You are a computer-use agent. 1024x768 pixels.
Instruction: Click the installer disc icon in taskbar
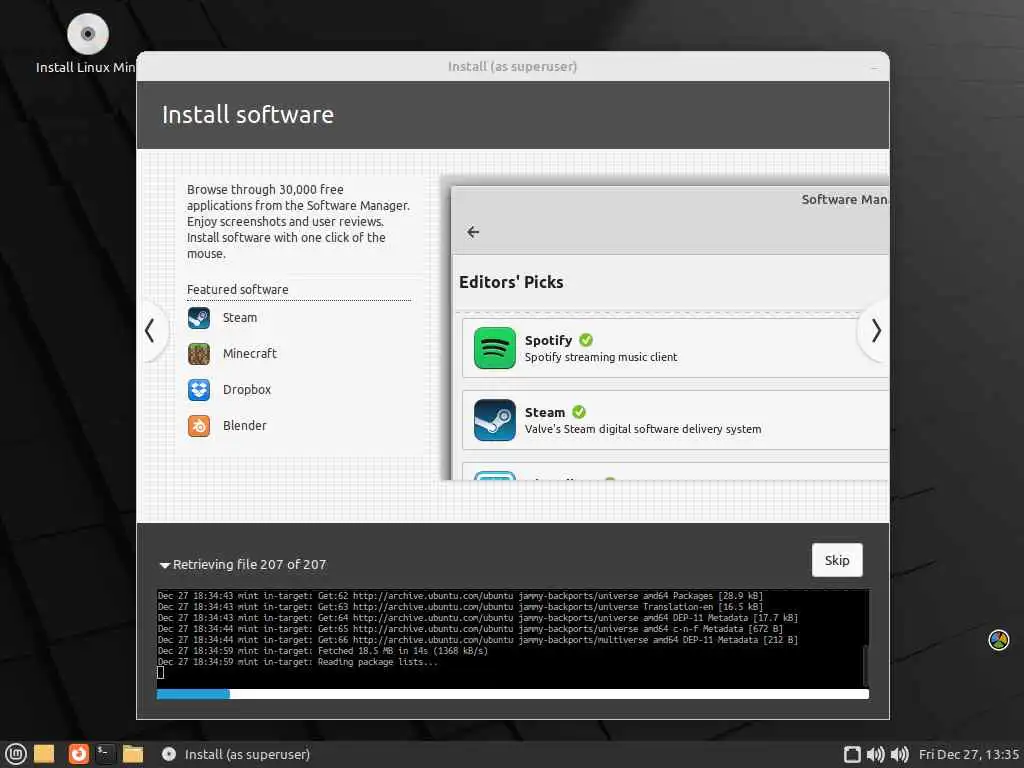click(x=168, y=754)
